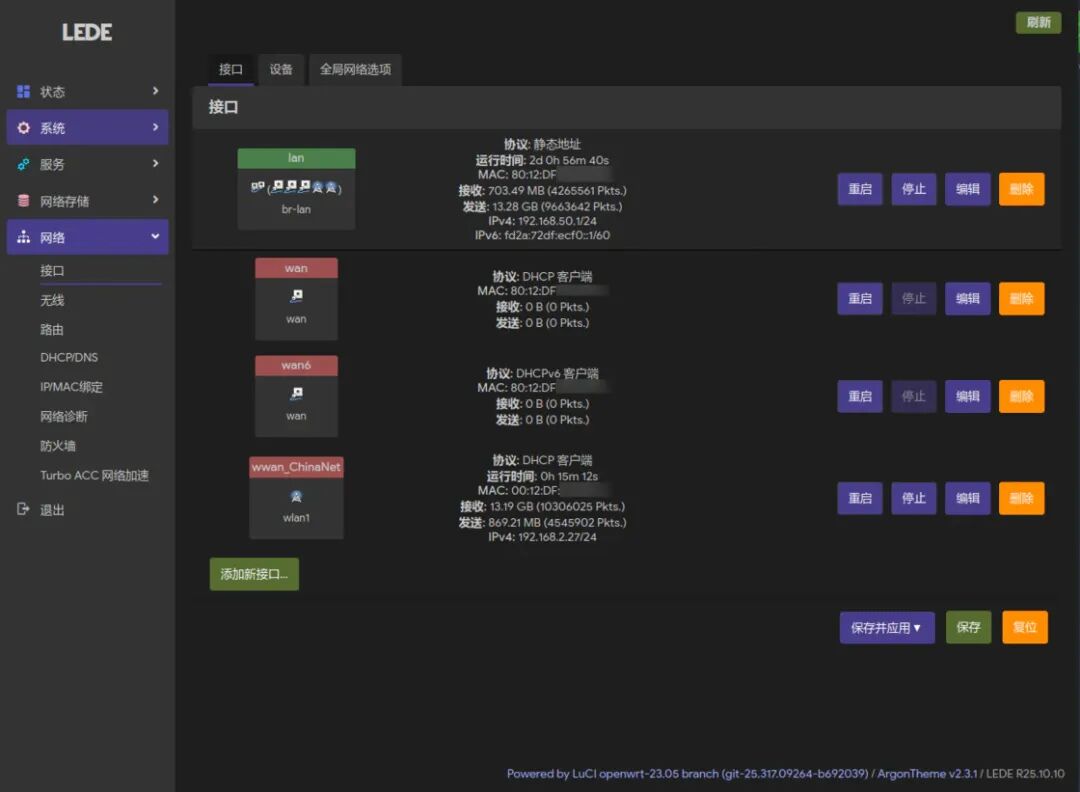Click the wan interface ethernet port icon

pos(296,296)
